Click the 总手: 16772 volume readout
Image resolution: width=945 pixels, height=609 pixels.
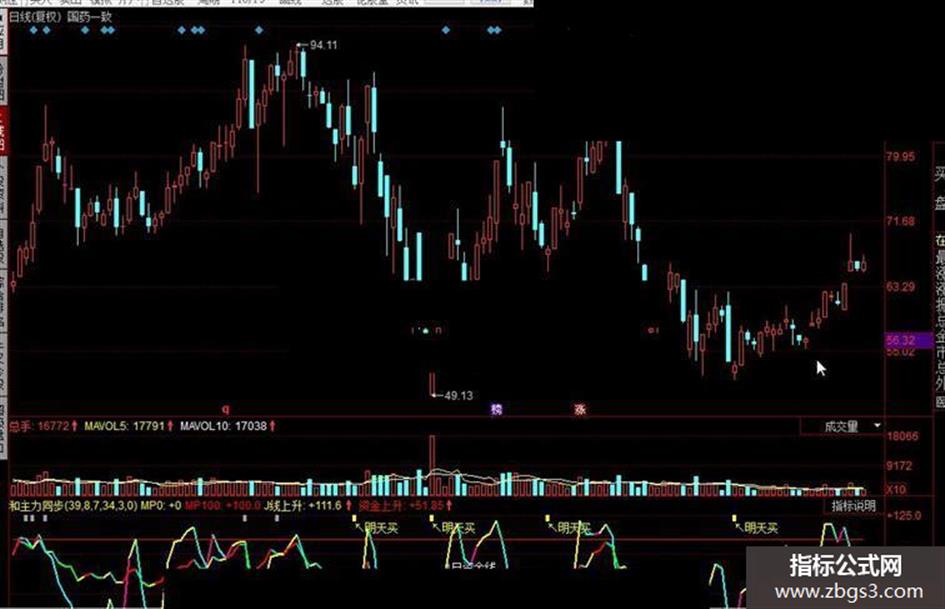point(43,426)
